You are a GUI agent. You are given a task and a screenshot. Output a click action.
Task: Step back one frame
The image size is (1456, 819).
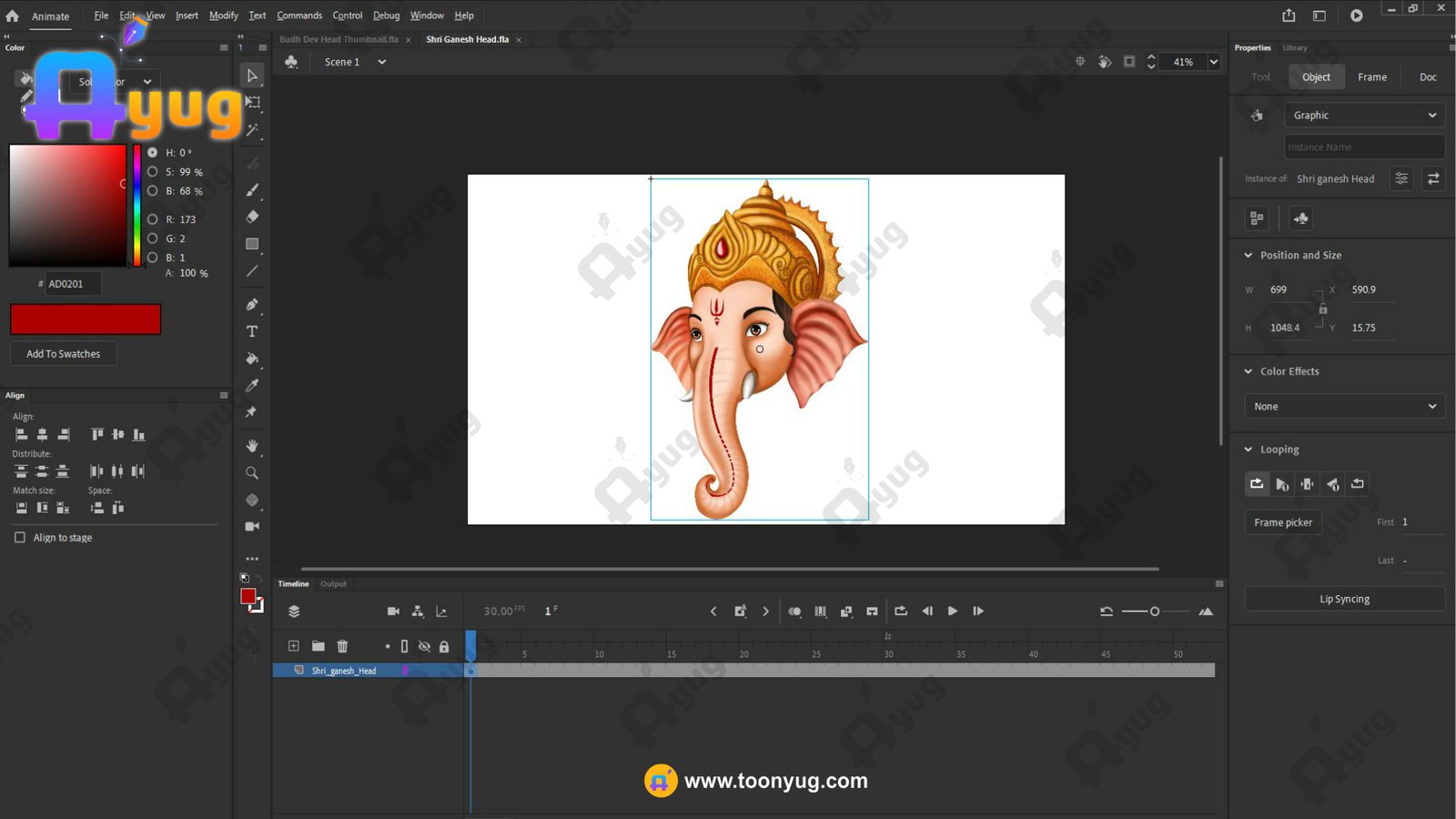tap(927, 612)
